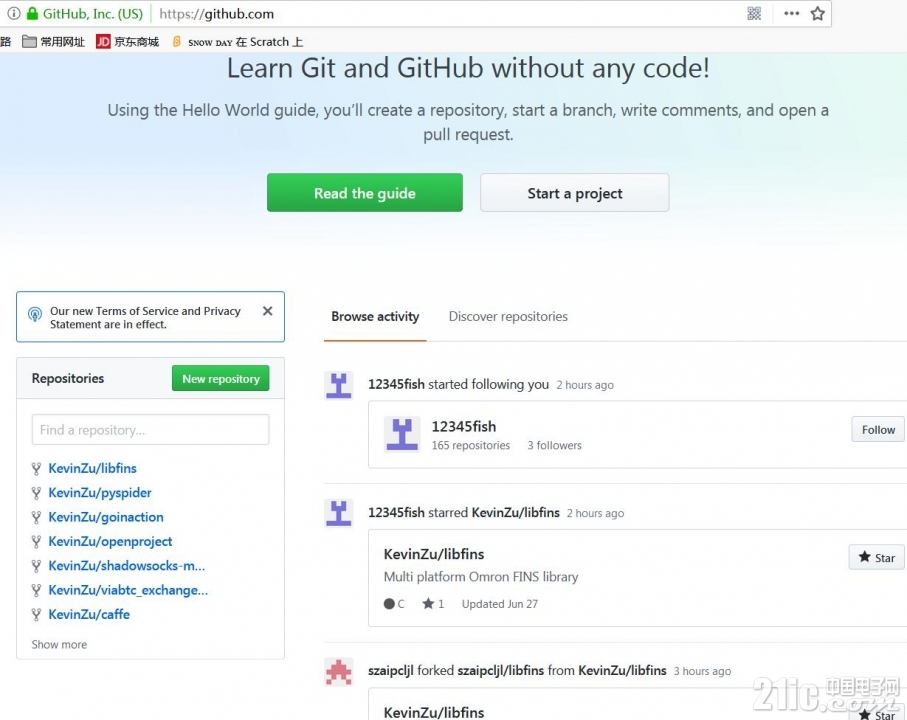Click the broadcast icon in Terms notice

click(x=35, y=314)
